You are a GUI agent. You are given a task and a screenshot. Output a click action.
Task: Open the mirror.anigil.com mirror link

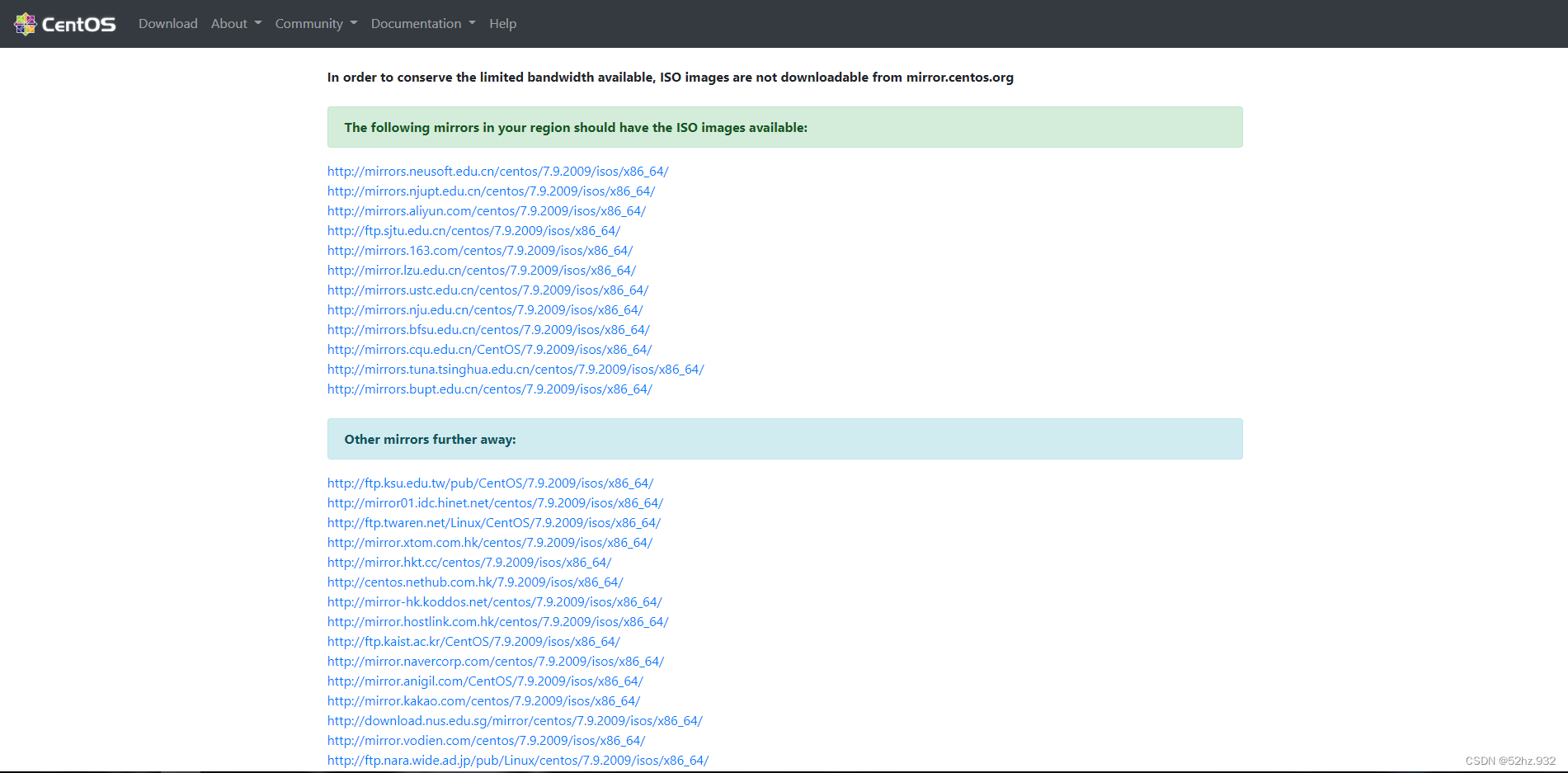485,681
